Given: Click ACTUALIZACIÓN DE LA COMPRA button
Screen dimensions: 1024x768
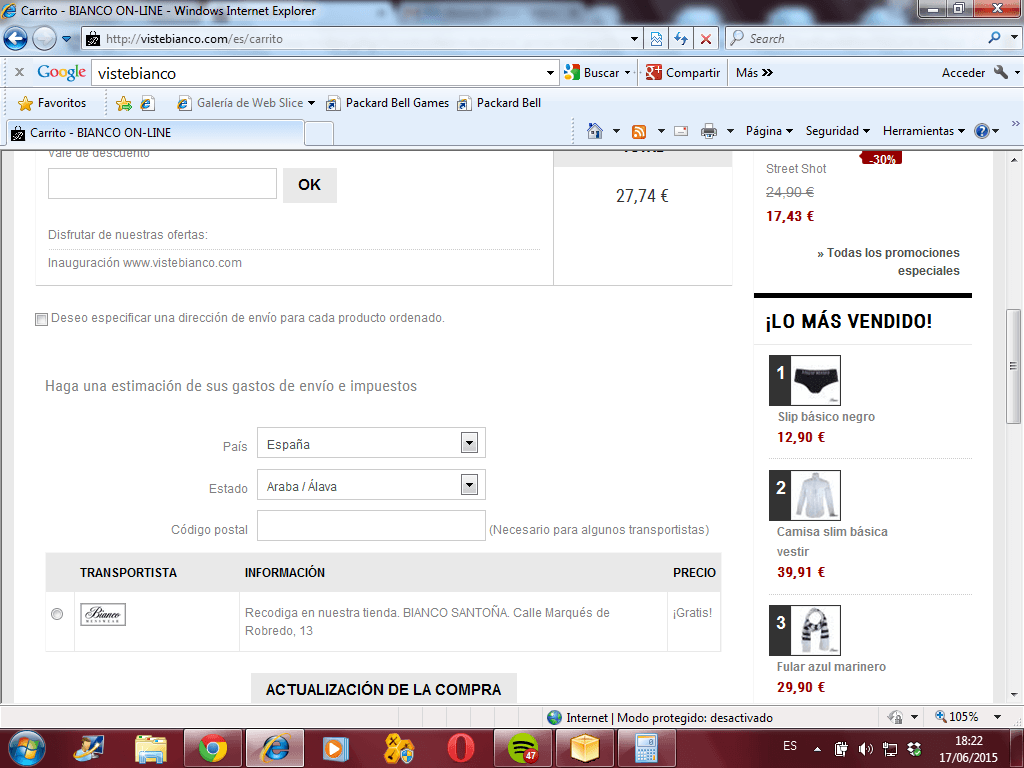Looking at the screenshot, I should pyautogui.click(x=383, y=689).
